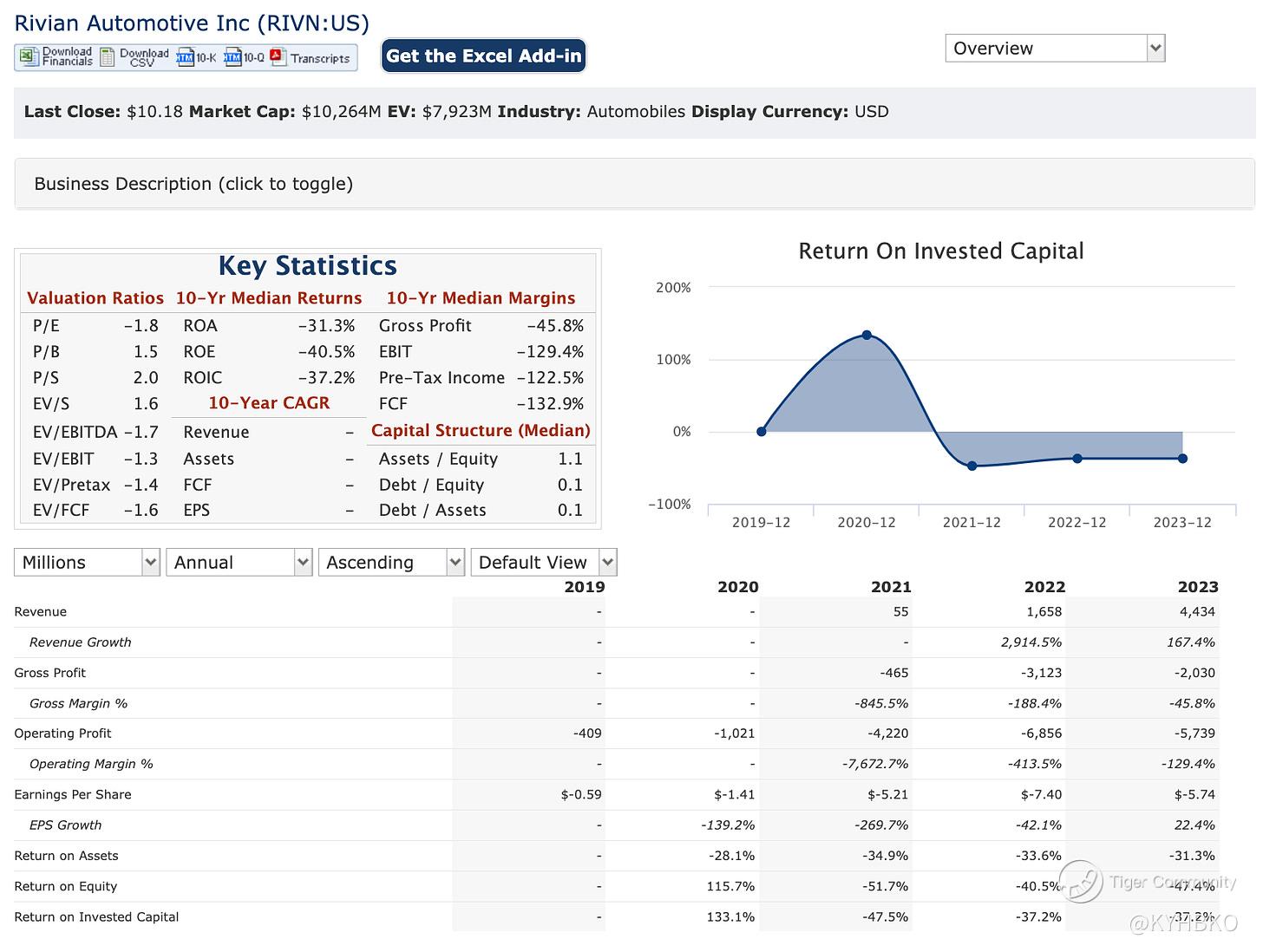Image resolution: width=1263 pixels, height=952 pixels.
Task: Open the 10-K HTM filing icon
Action: pyautogui.click(x=185, y=58)
